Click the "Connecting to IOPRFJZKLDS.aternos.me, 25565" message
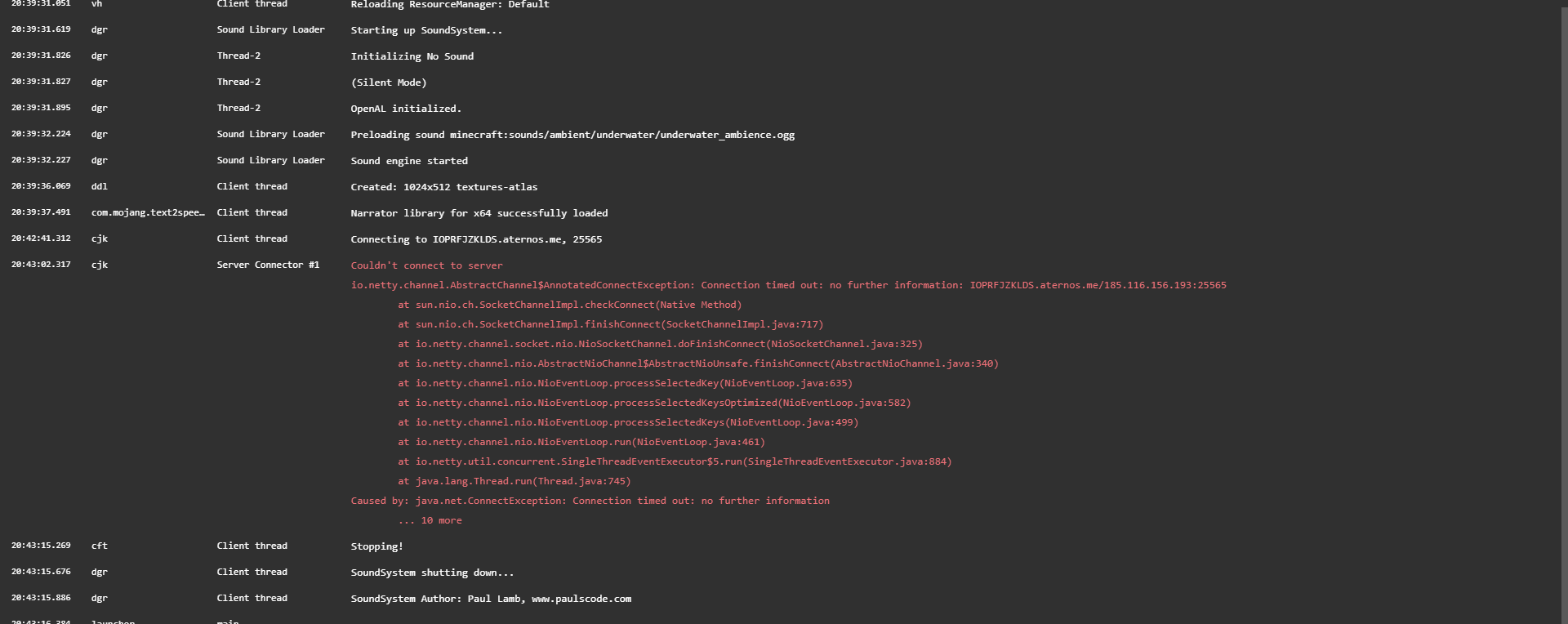Viewport: 1568px width, 624px height. pos(476,239)
